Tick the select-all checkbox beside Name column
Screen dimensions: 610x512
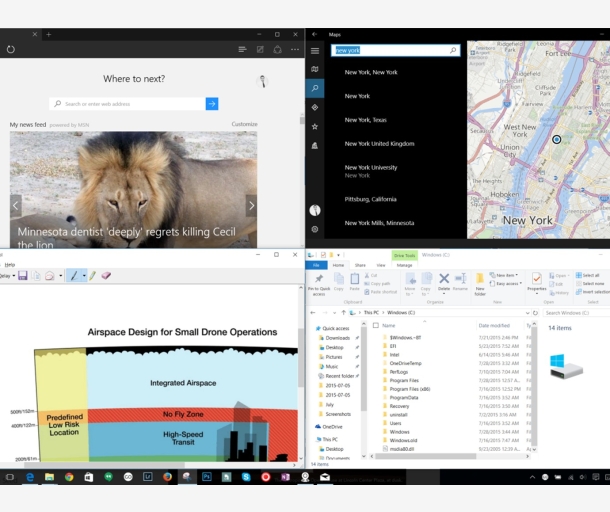(x=374, y=326)
